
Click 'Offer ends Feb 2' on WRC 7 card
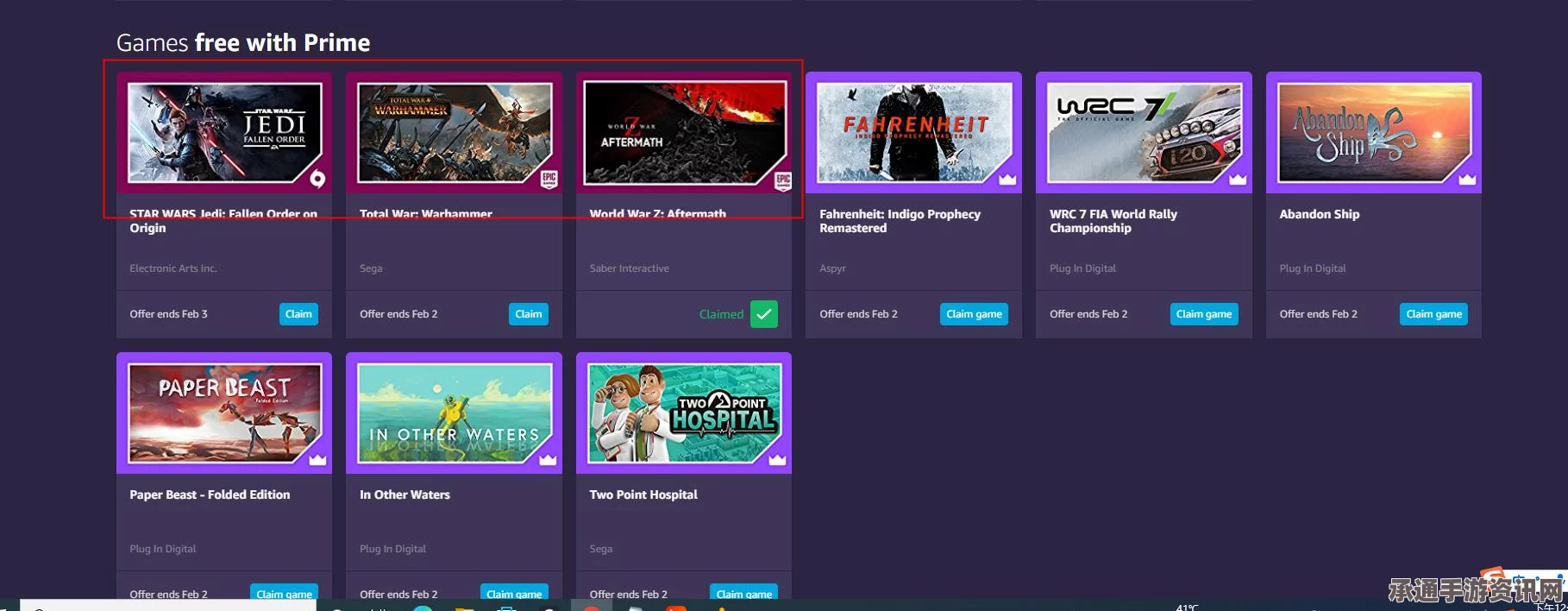pyautogui.click(x=1088, y=314)
